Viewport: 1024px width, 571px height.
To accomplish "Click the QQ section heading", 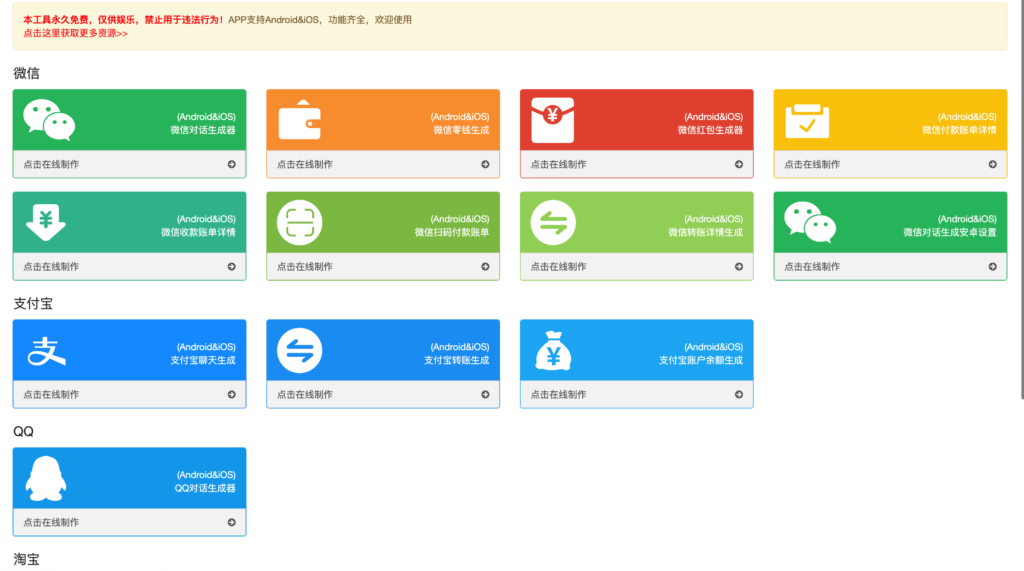I will 23,432.
